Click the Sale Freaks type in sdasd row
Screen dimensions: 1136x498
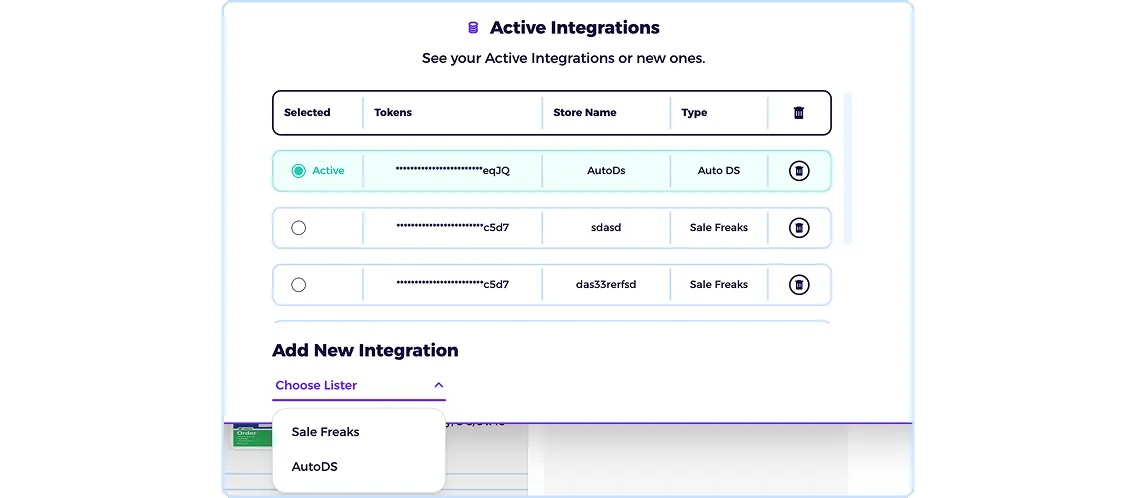click(719, 228)
